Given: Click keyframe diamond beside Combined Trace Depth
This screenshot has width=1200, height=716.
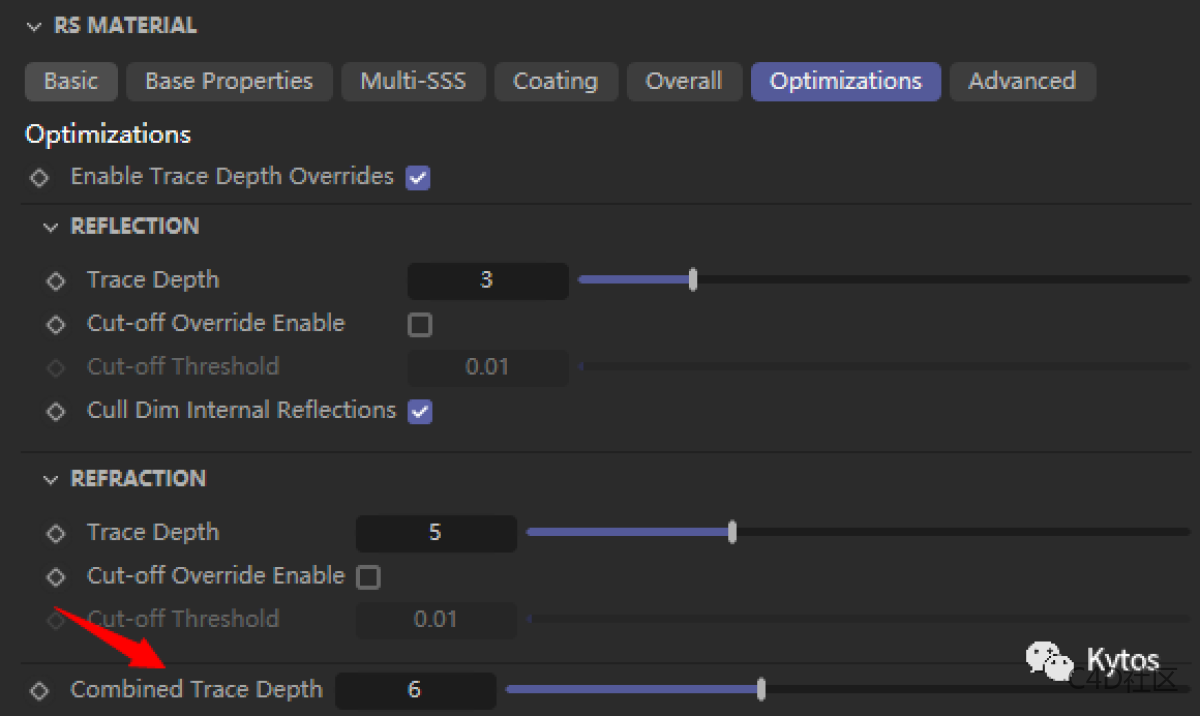Looking at the screenshot, I should pyautogui.click(x=39, y=690).
